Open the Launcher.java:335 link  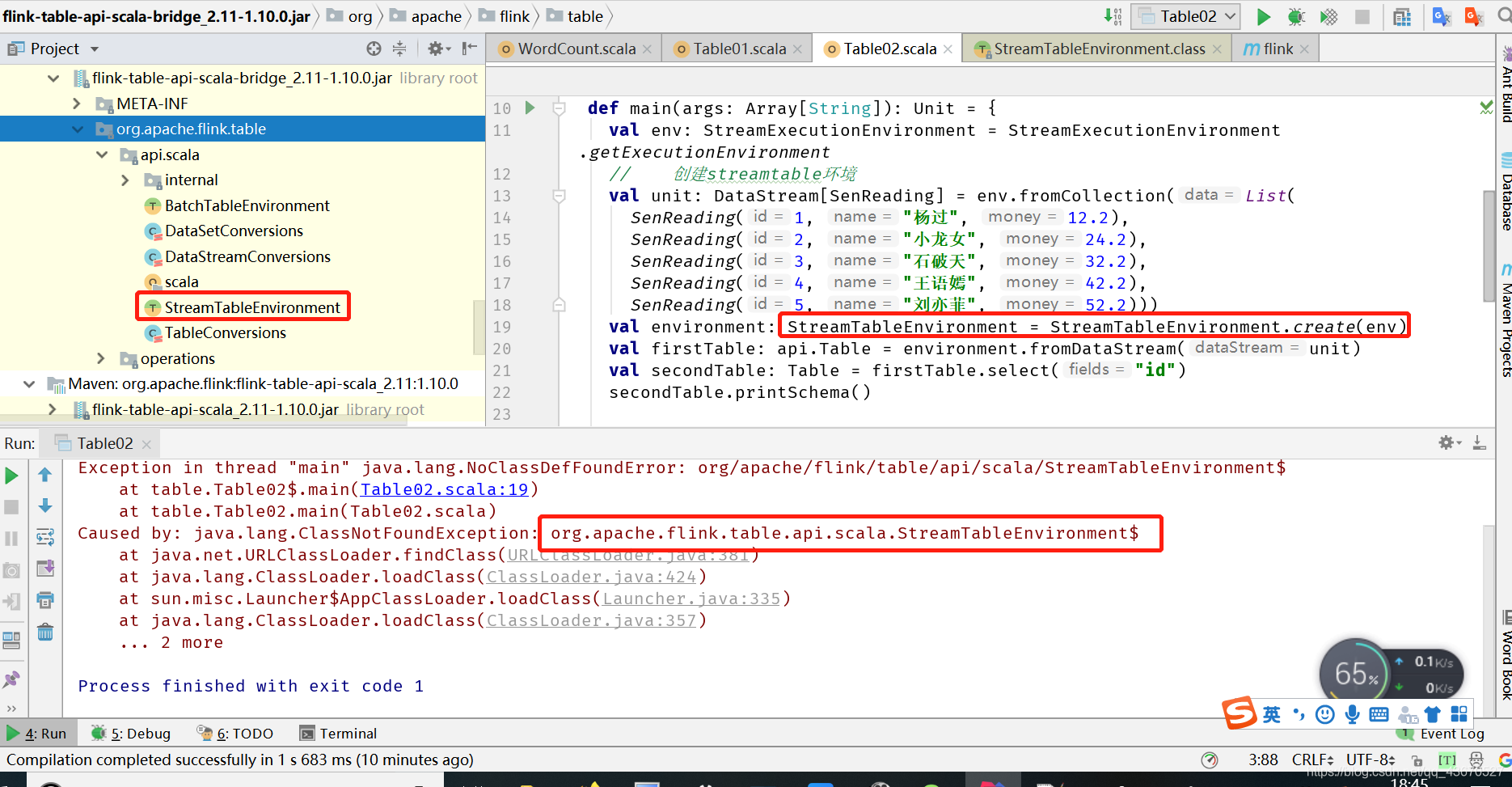coord(691,599)
